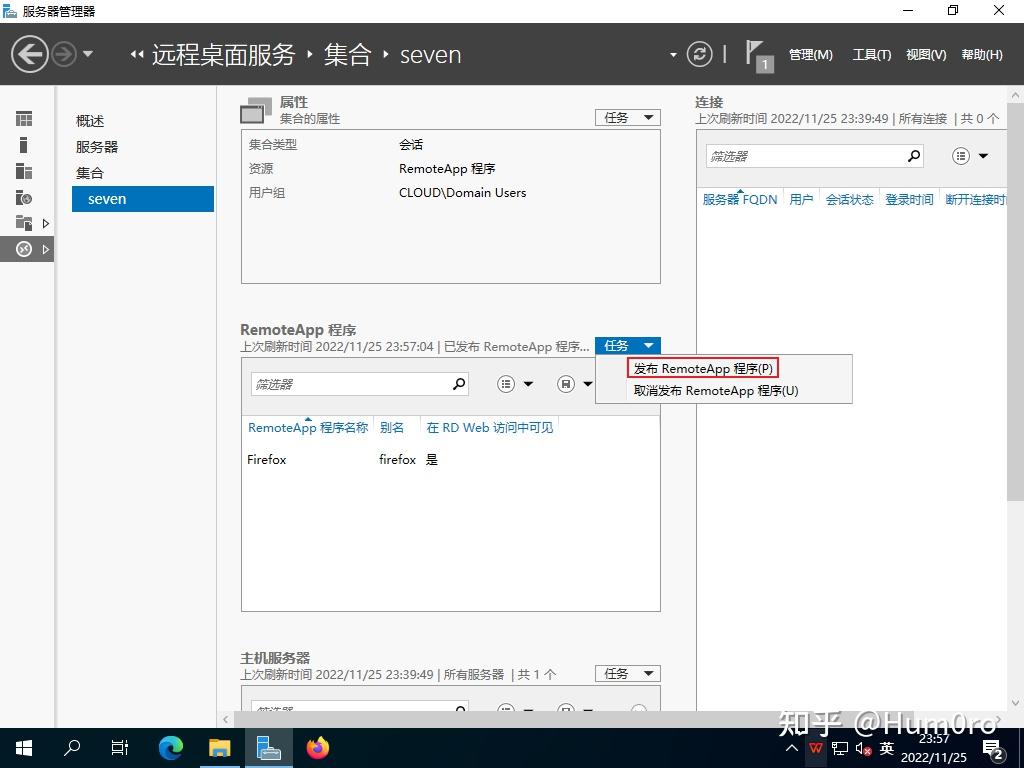The image size is (1024, 768).
Task: Select the Firefox RemoteApp row
Action: click(451, 460)
